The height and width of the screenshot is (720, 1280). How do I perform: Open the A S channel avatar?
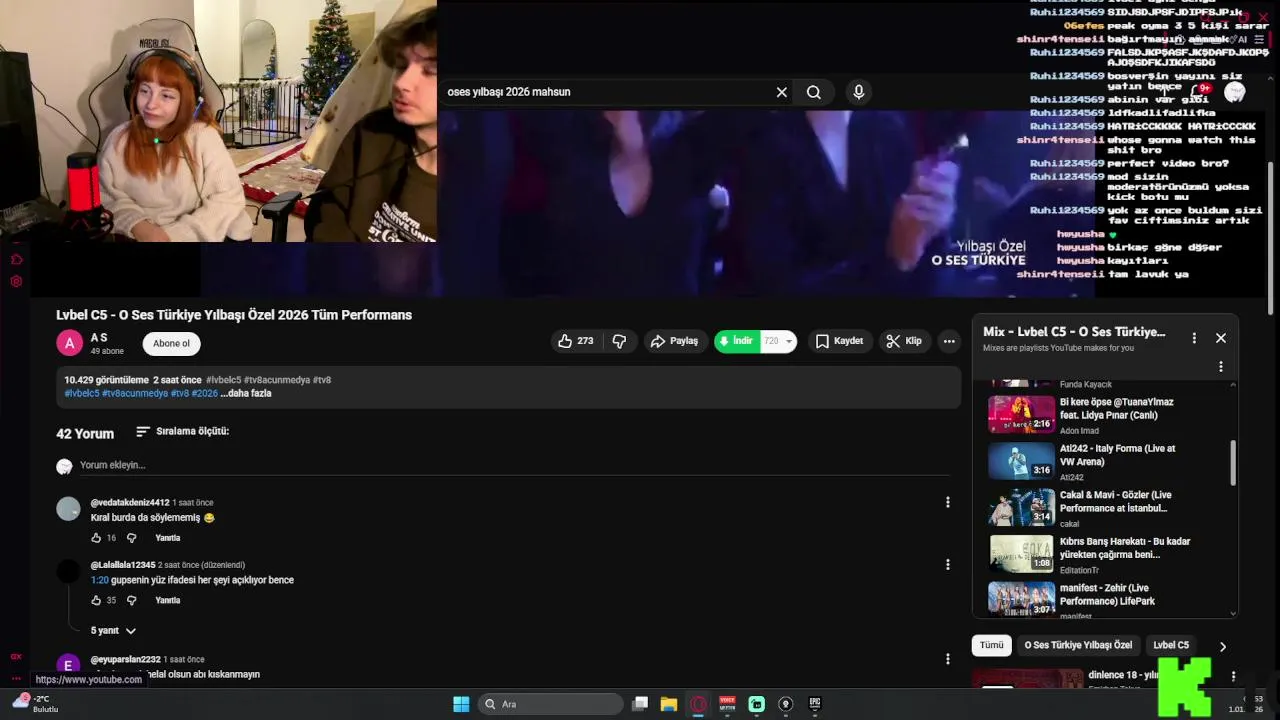69,343
